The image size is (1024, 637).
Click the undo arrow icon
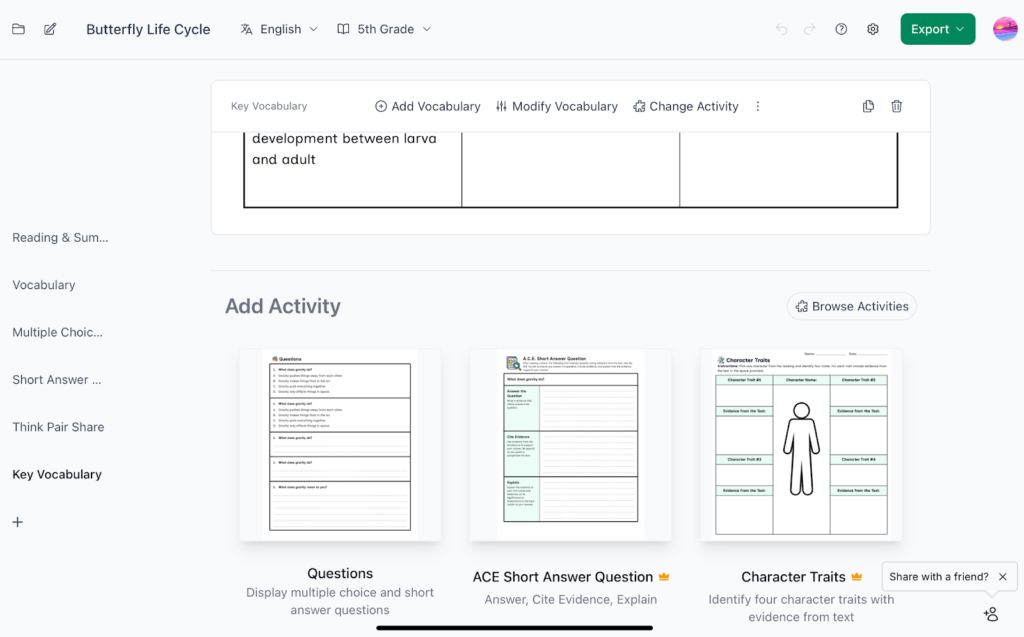point(781,29)
